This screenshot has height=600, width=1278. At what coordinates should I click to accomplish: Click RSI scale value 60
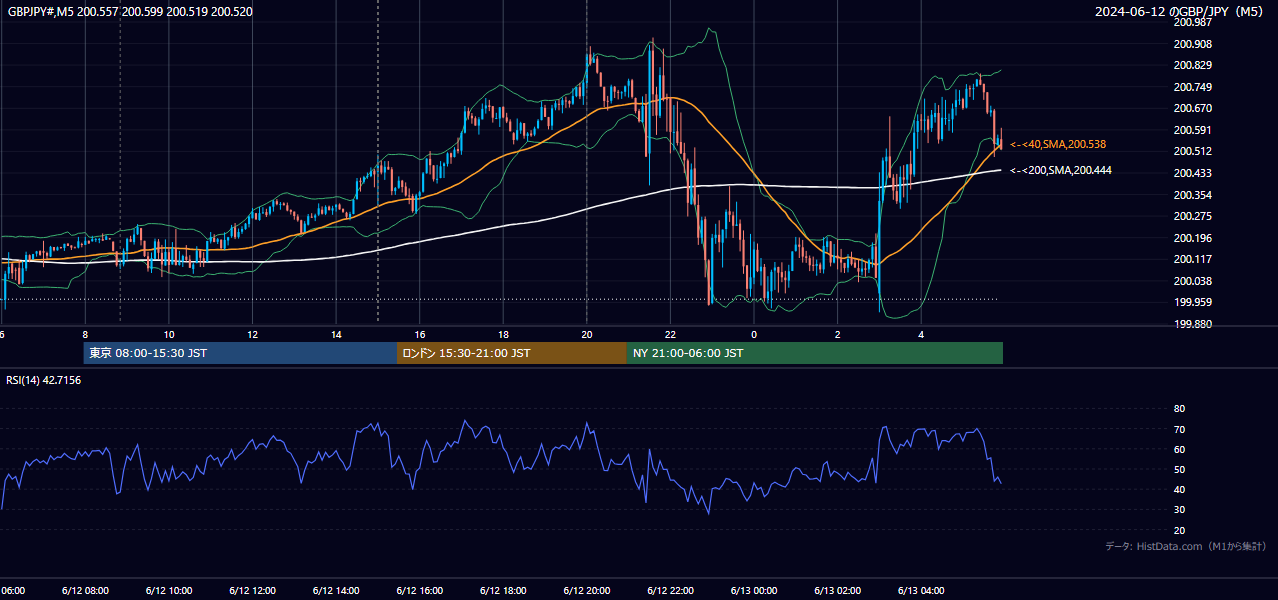click(1179, 449)
